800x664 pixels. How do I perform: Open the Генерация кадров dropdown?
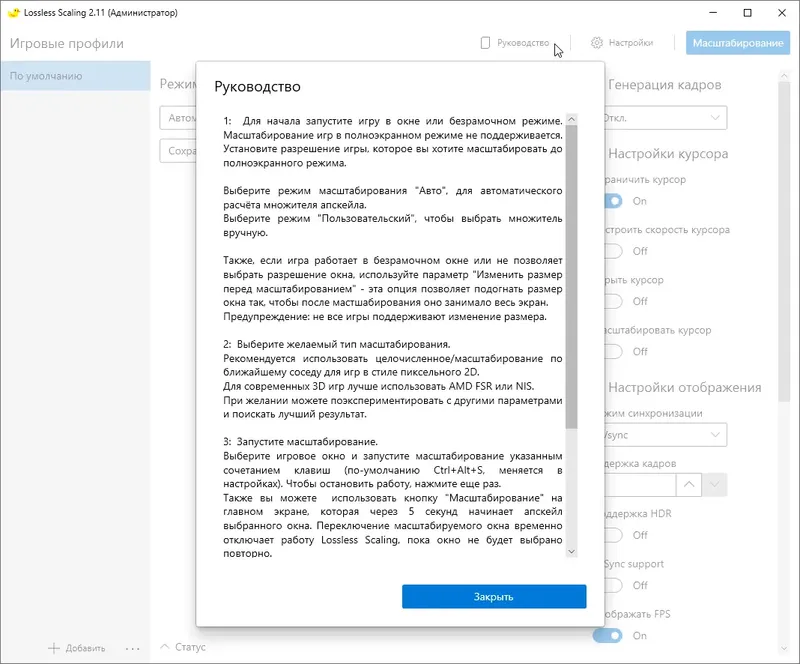pos(666,118)
